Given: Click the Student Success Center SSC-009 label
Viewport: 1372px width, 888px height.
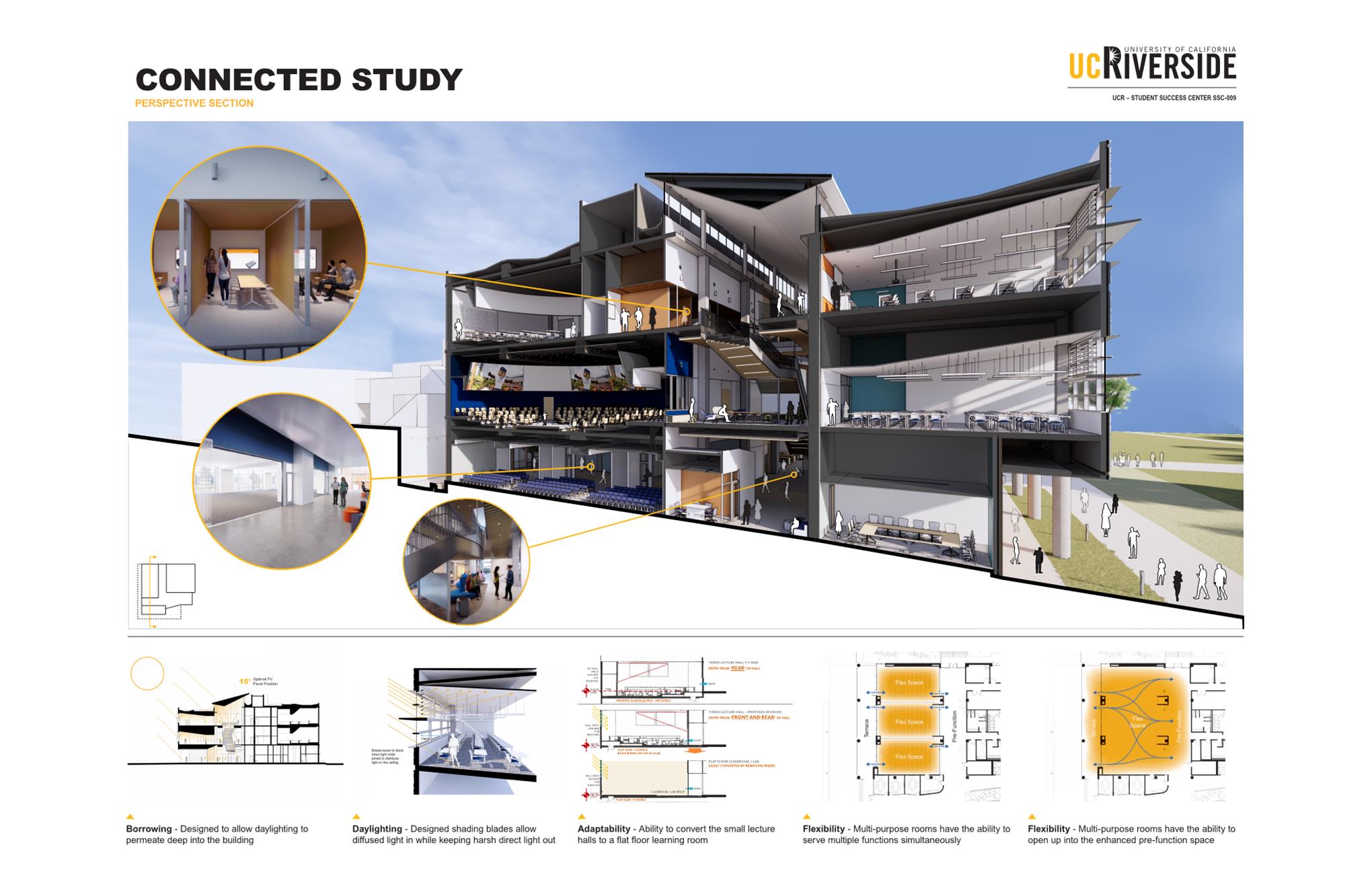Looking at the screenshot, I should 1174,98.
